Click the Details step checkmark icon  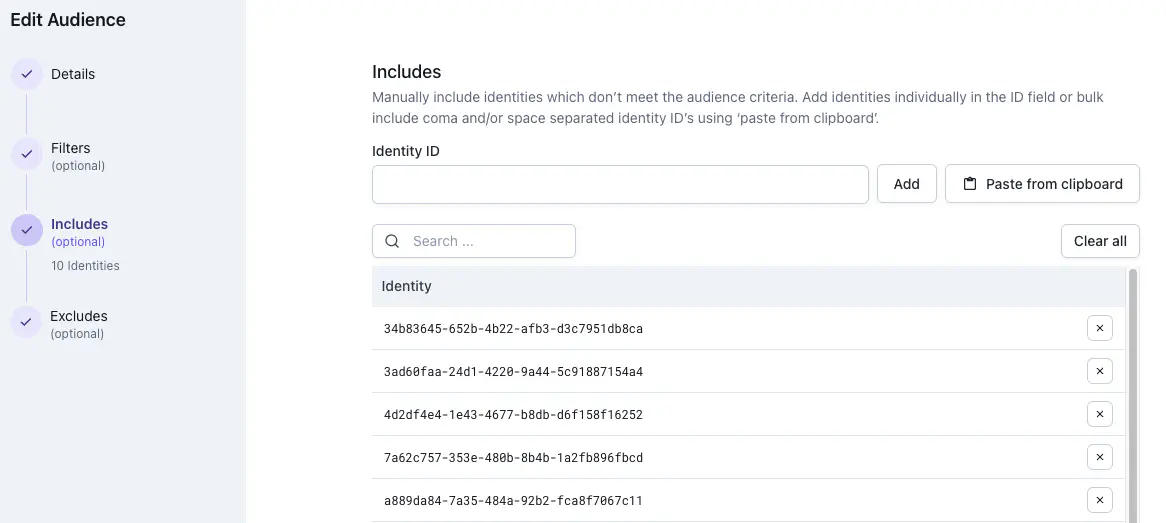tap(27, 74)
